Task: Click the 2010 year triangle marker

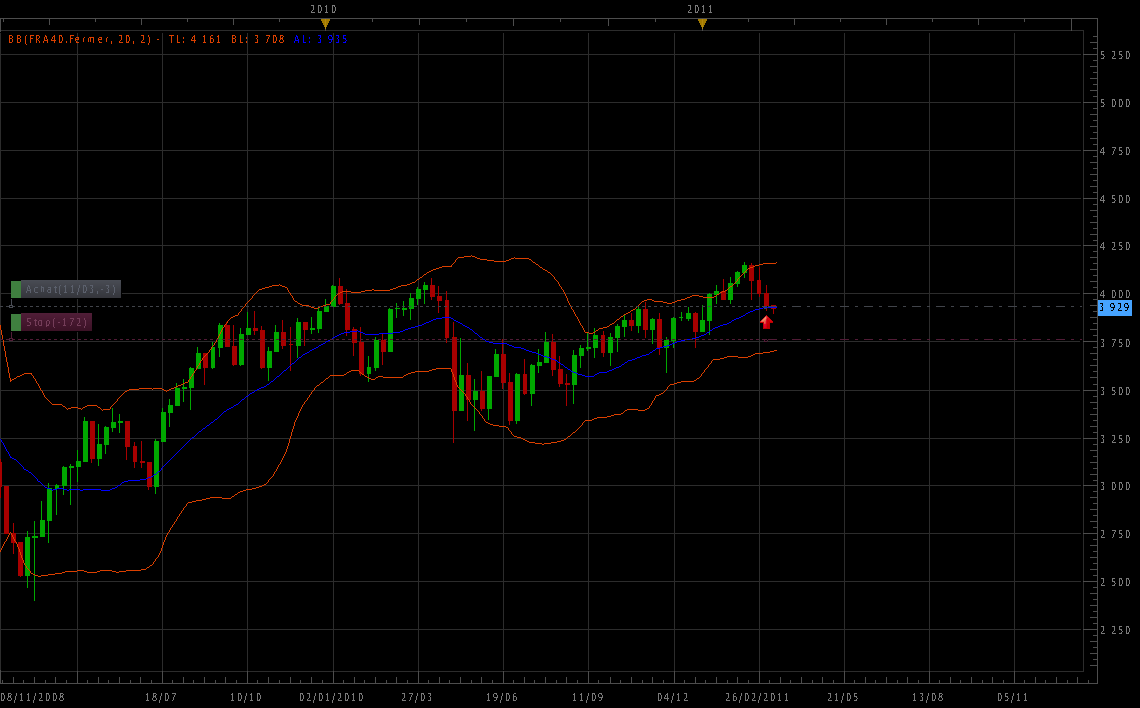Action: (324, 23)
